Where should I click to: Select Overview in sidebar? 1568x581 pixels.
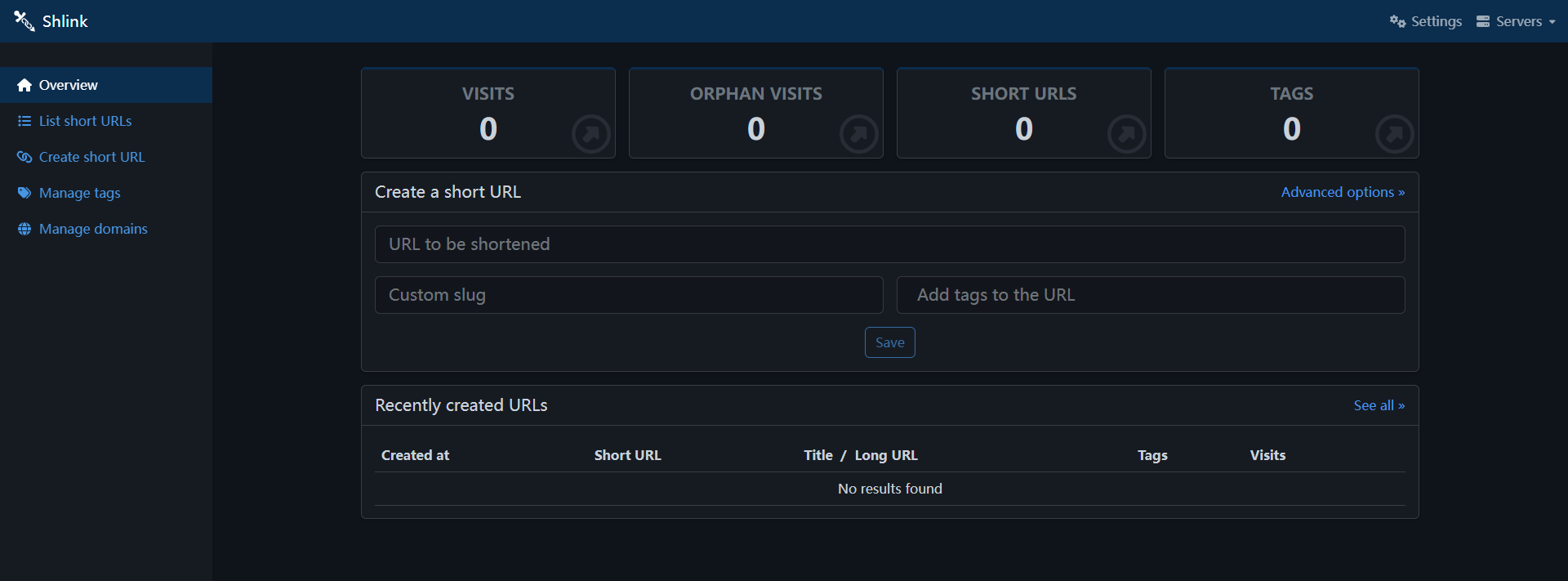[106, 85]
